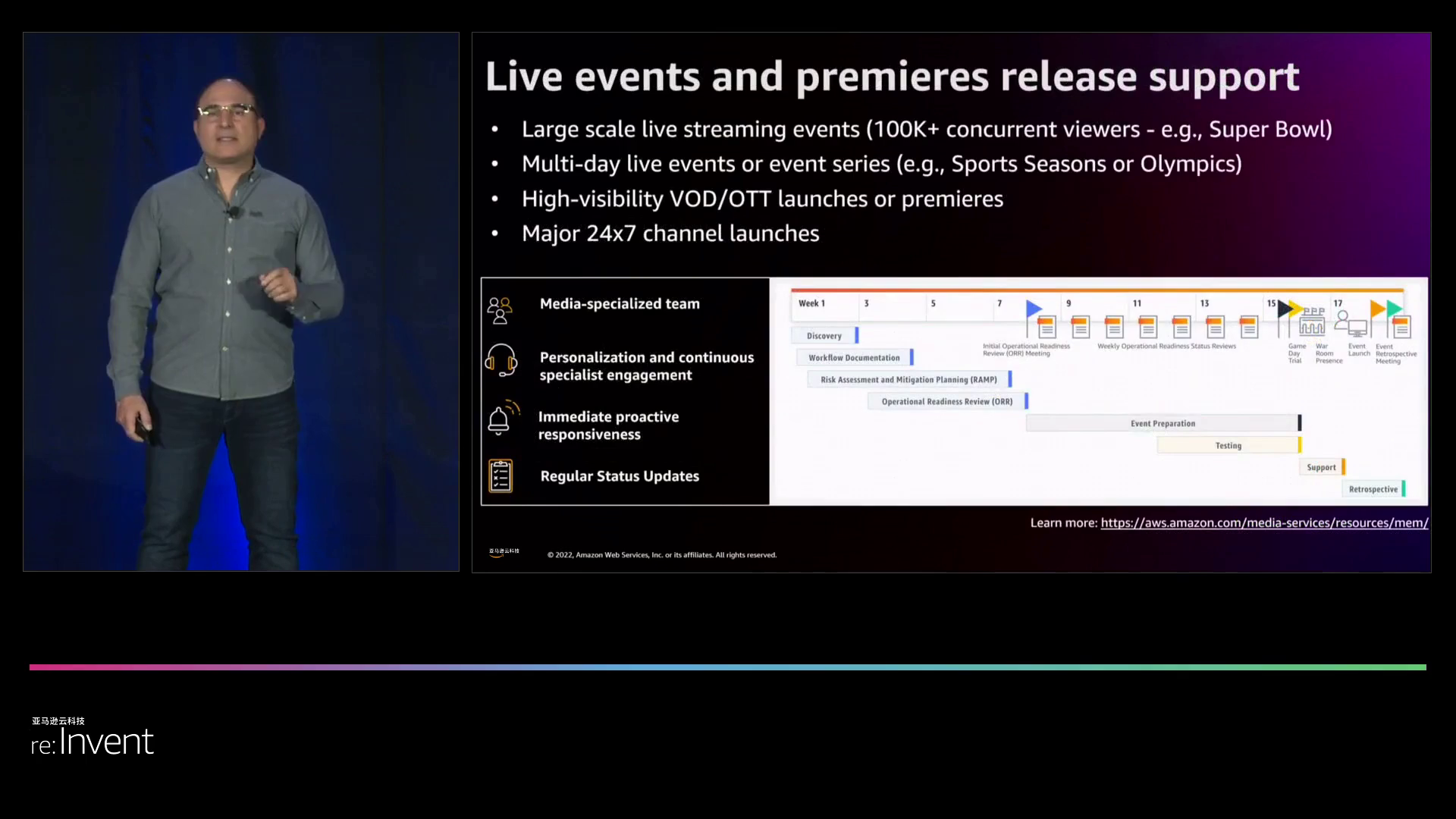Click the Risk Assessment and Mitigation Planning bar
Image resolution: width=1456 pixels, height=819 pixels.
tap(908, 379)
